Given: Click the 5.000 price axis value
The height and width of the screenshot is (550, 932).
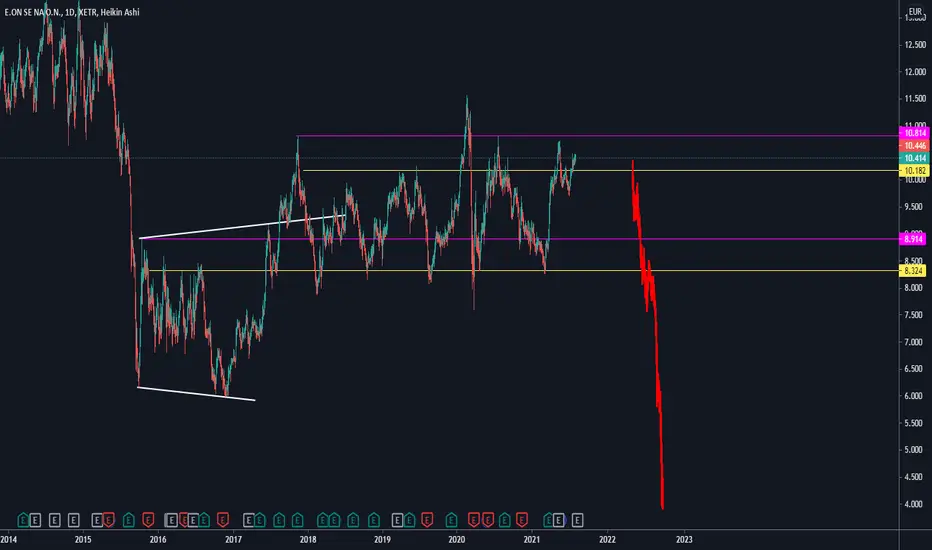Looking at the screenshot, I should coord(914,450).
